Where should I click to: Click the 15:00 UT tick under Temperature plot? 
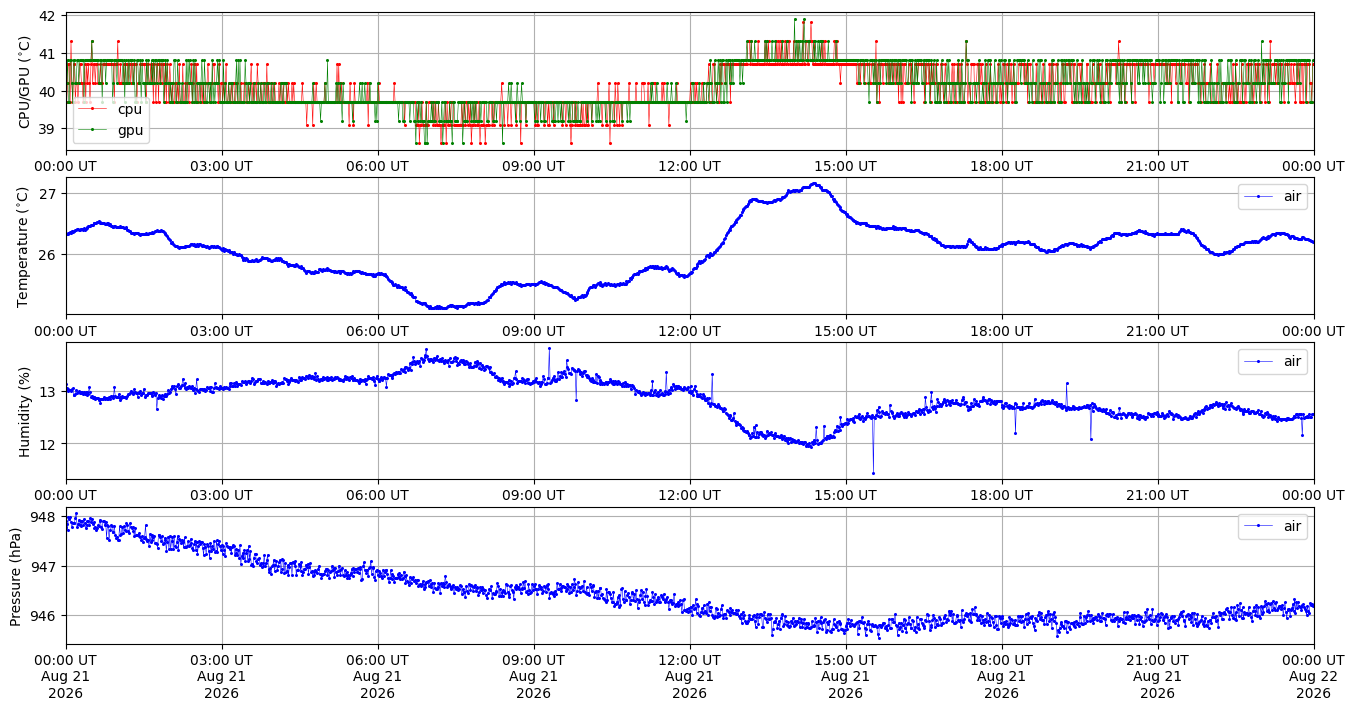(846, 331)
